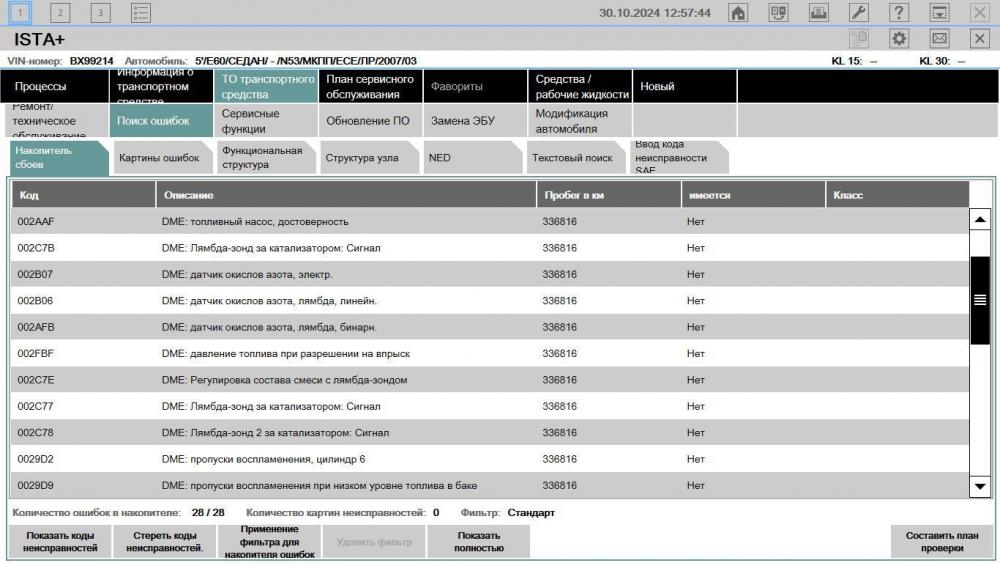The height and width of the screenshot is (563, 1000).
Task: Open Ввод кода неисправности SAE tab
Action: (679, 157)
